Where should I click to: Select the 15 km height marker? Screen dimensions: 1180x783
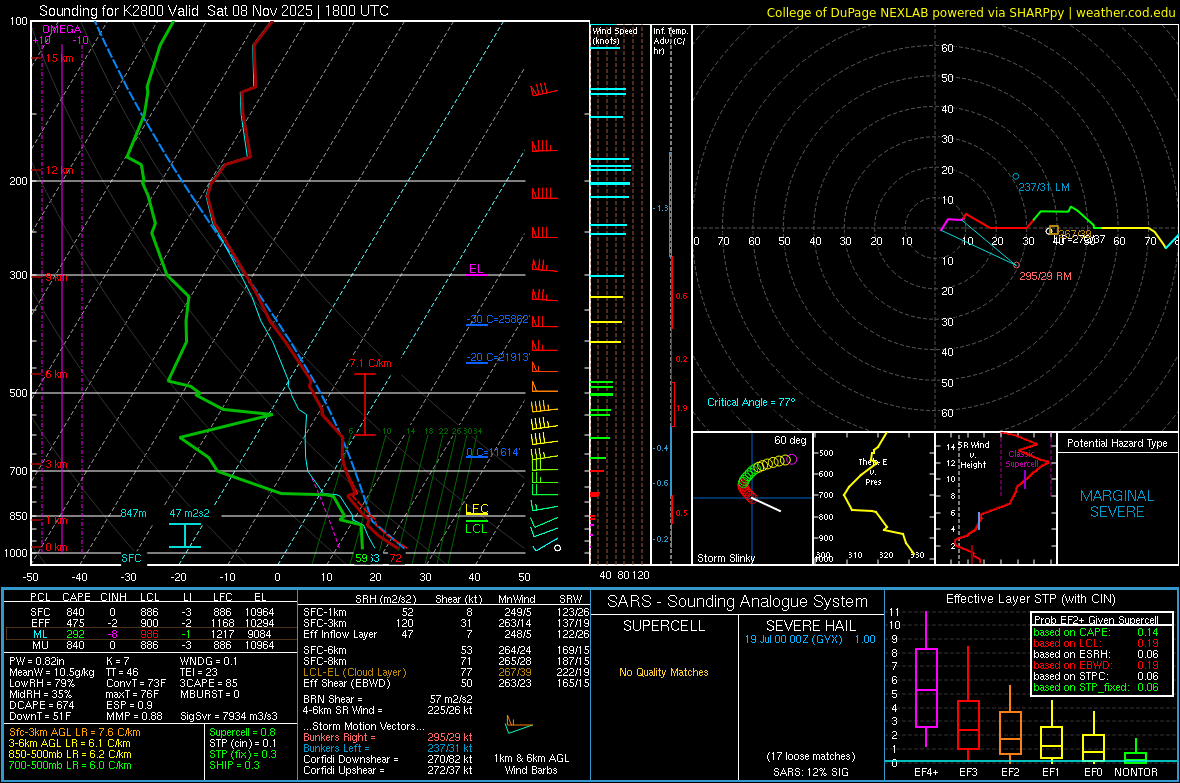(57, 58)
